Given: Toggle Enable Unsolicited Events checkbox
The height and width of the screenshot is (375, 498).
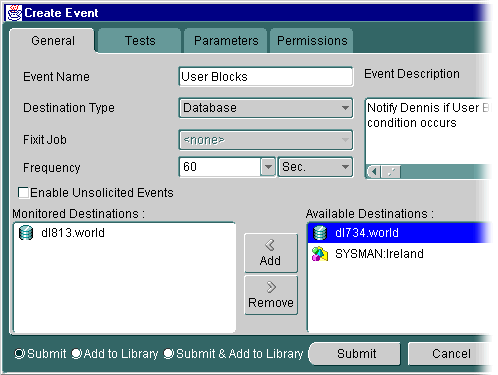Looking at the screenshot, I should (x=23, y=193).
